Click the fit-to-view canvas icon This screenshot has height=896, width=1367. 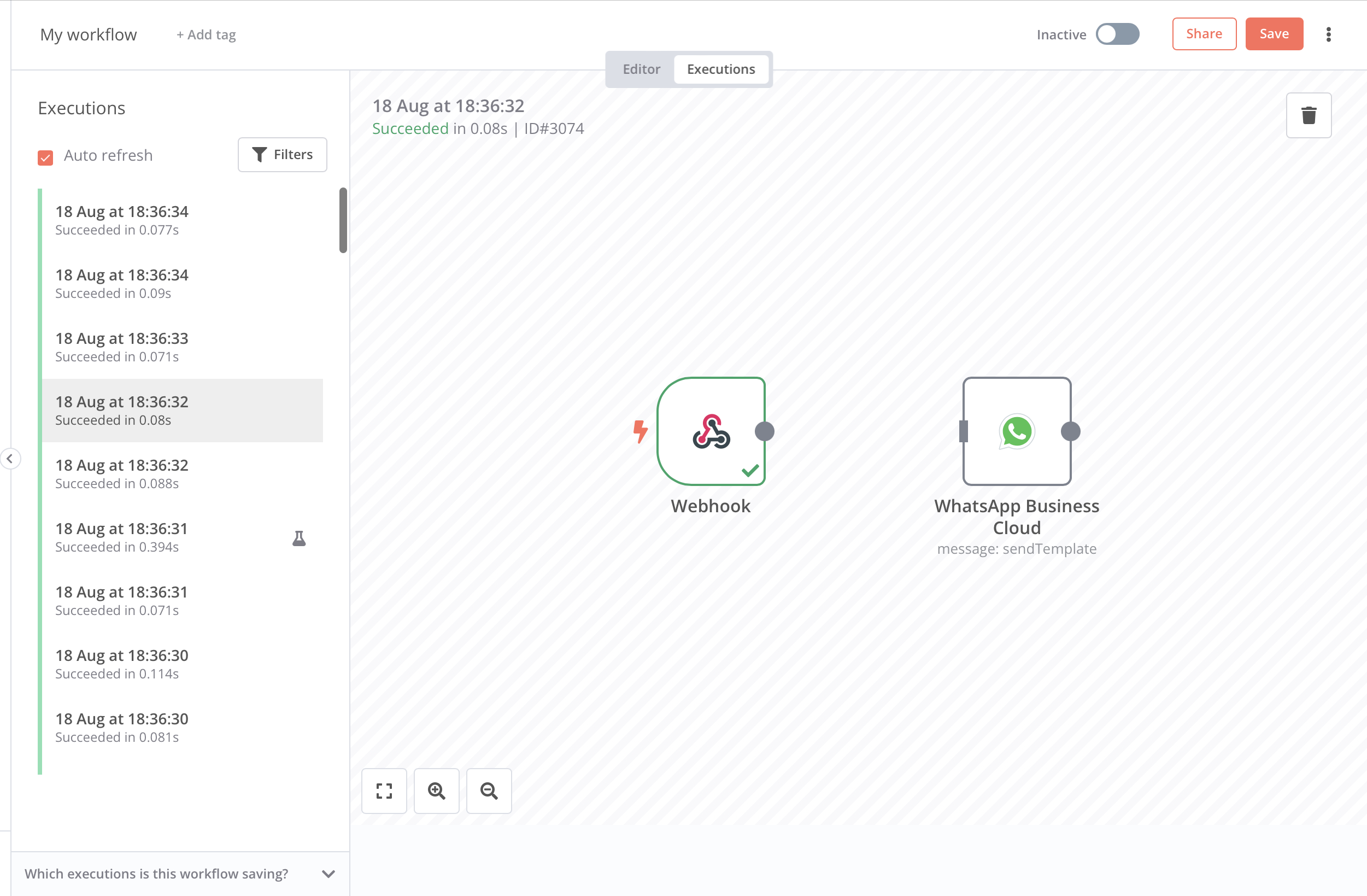pyautogui.click(x=384, y=791)
